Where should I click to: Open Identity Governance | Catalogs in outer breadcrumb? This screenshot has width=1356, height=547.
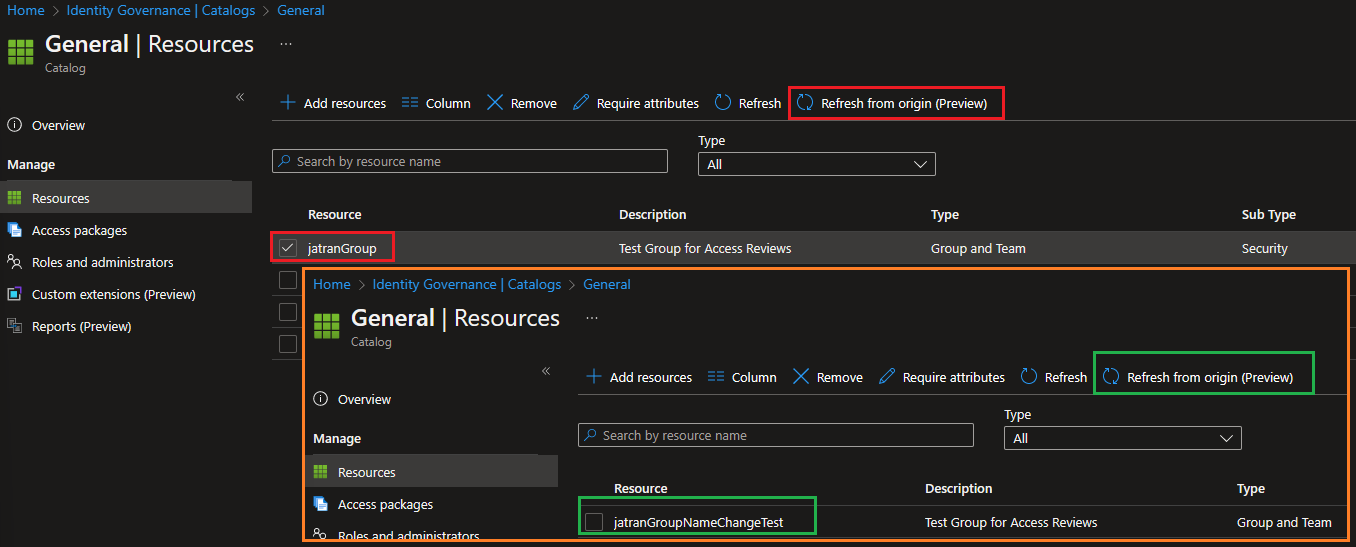161,10
